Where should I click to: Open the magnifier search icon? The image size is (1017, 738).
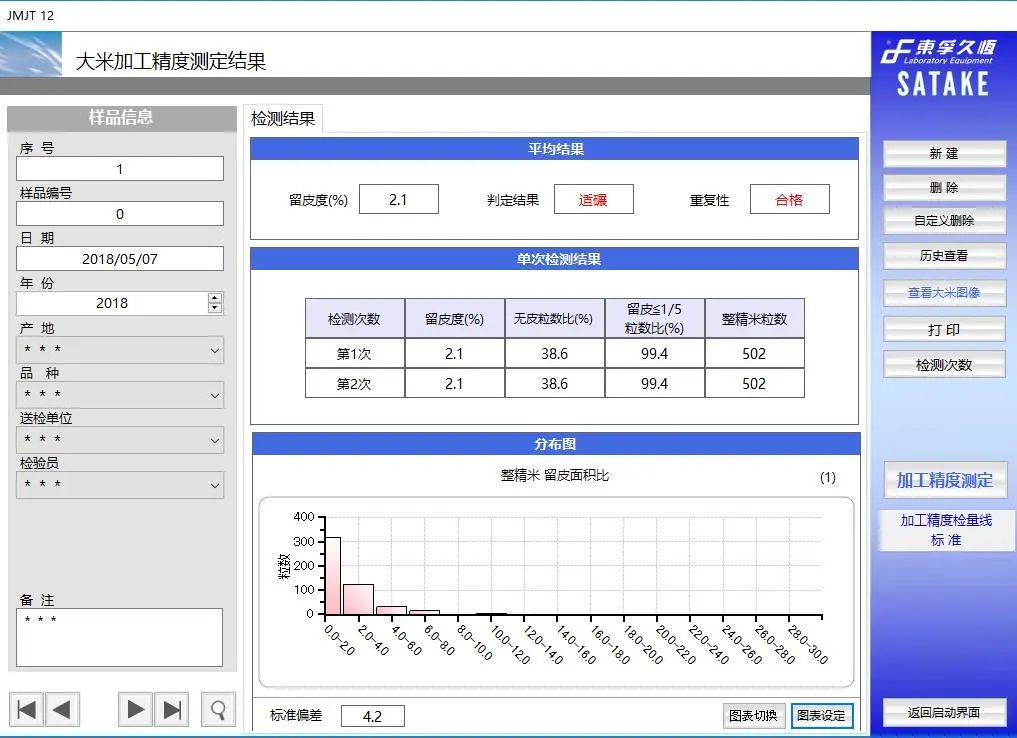tap(218, 709)
